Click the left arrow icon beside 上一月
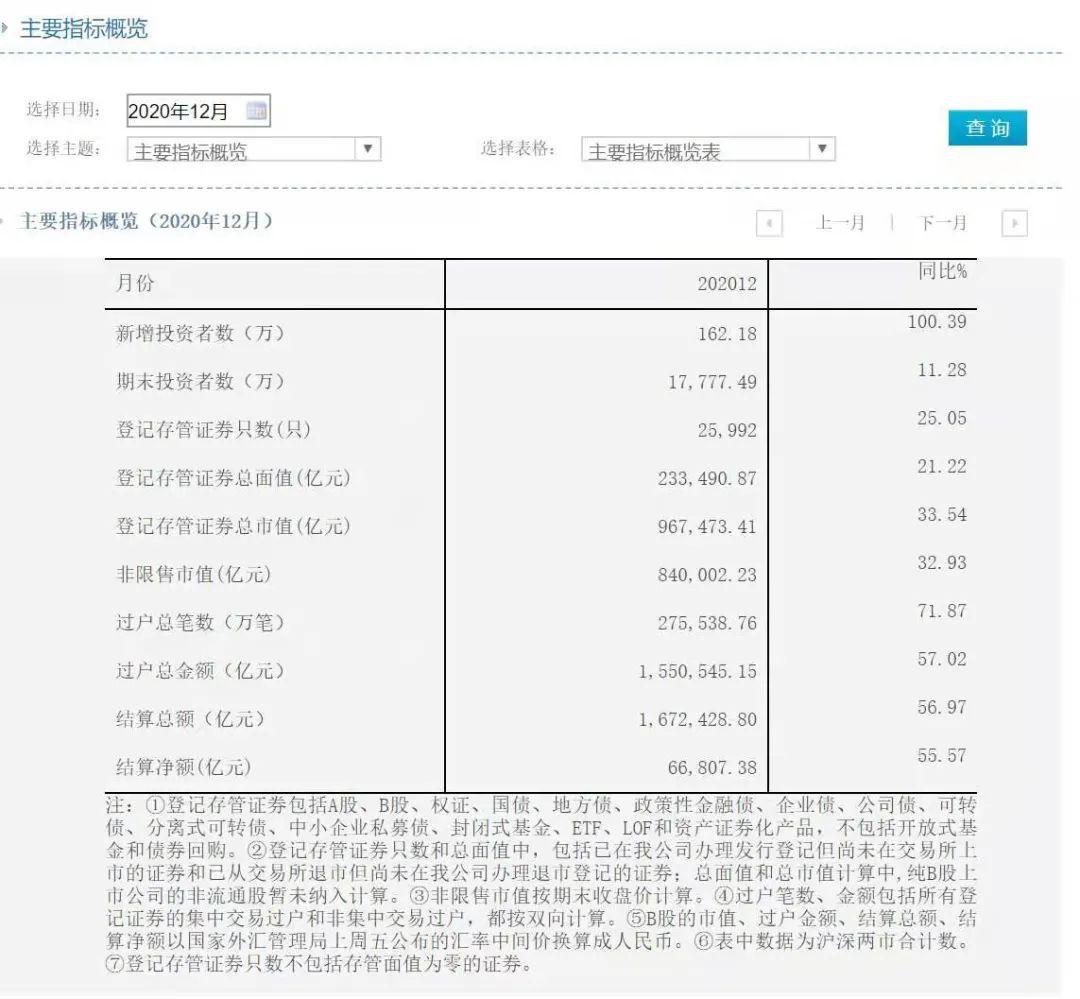 768,223
